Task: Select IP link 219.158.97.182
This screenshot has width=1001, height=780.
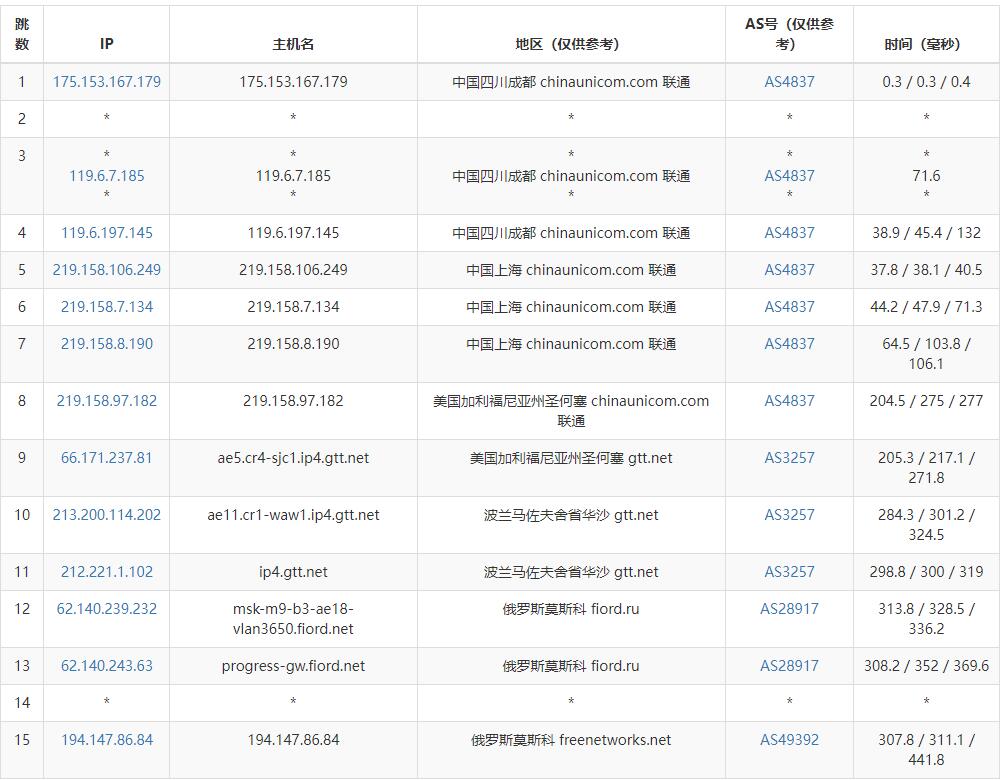Action: pyautogui.click(x=107, y=400)
